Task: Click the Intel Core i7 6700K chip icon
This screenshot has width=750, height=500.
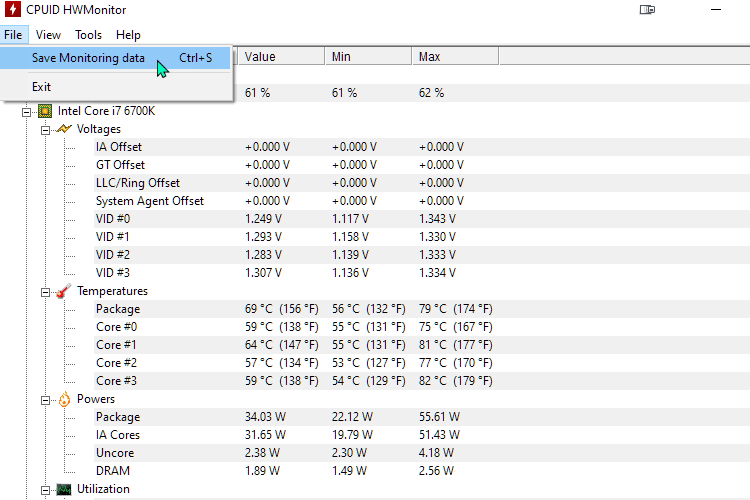Action: [45, 111]
